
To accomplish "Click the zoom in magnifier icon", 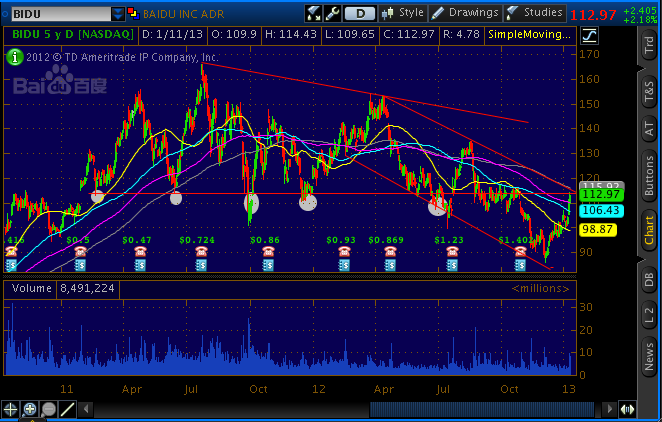I will coord(30,409).
